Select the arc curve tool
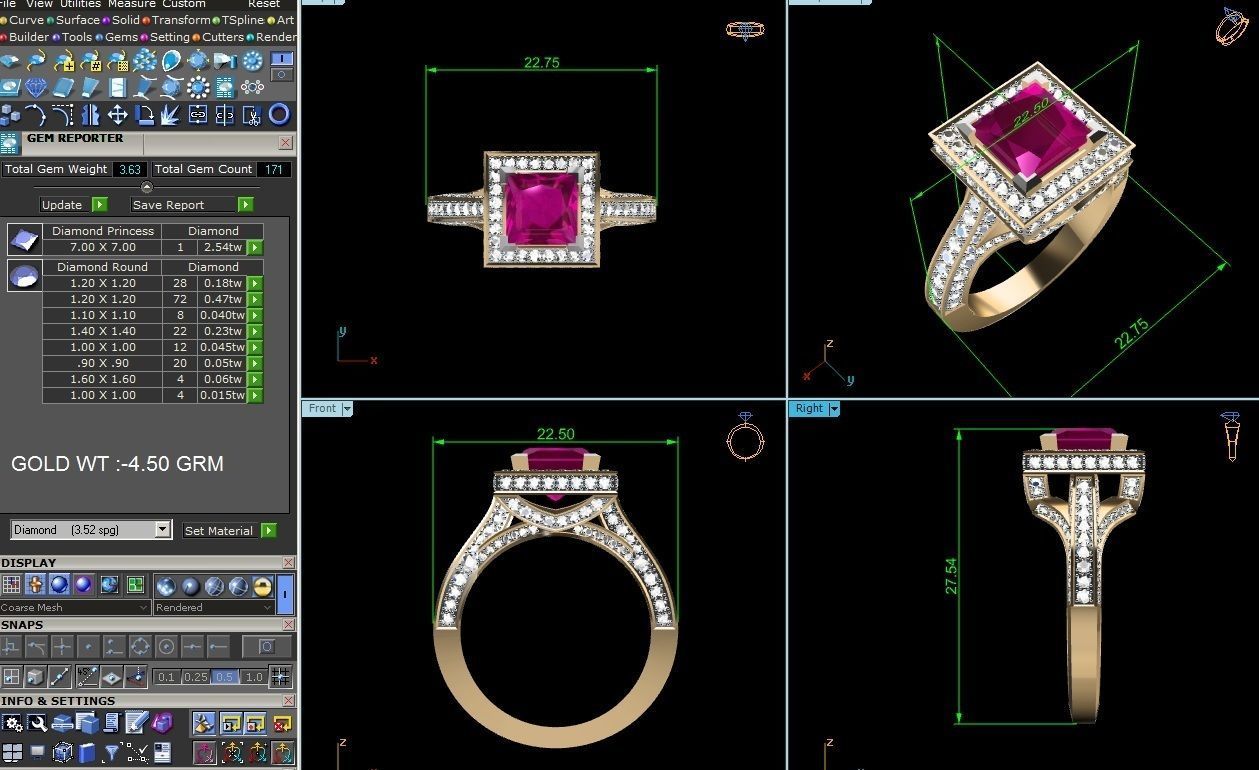The width and height of the screenshot is (1259, 770). [36, 115]
